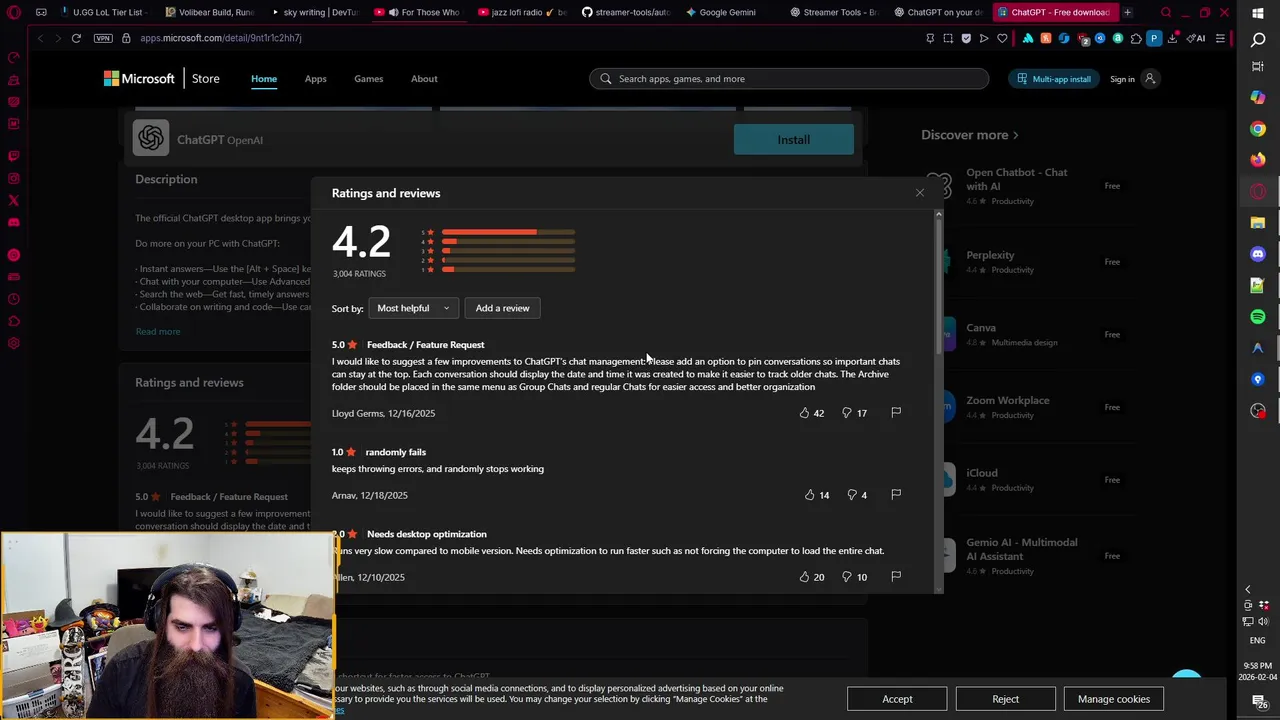Accept the cookies
This screenshot has height=720, width=1280.
point(897,699)
